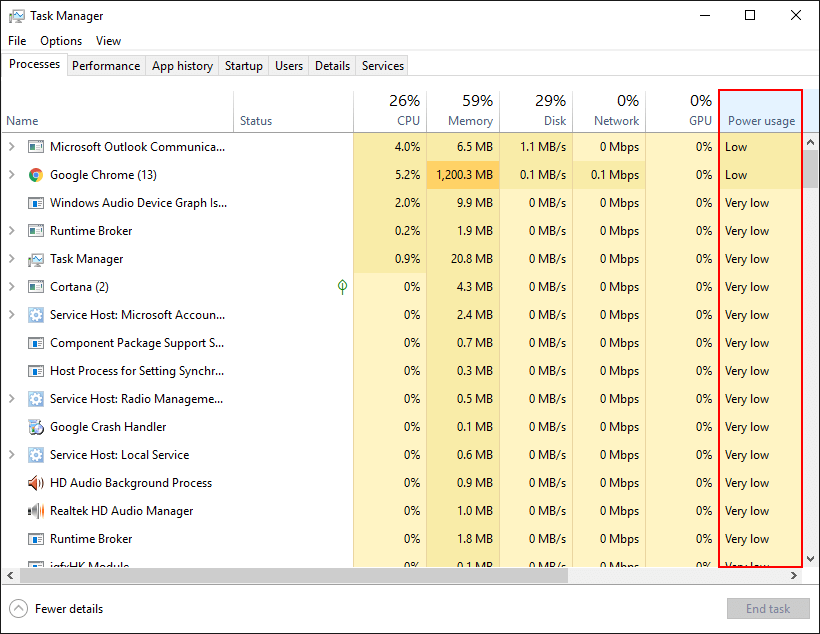Click the Cortana green leaf status icon

coord(343,287)
